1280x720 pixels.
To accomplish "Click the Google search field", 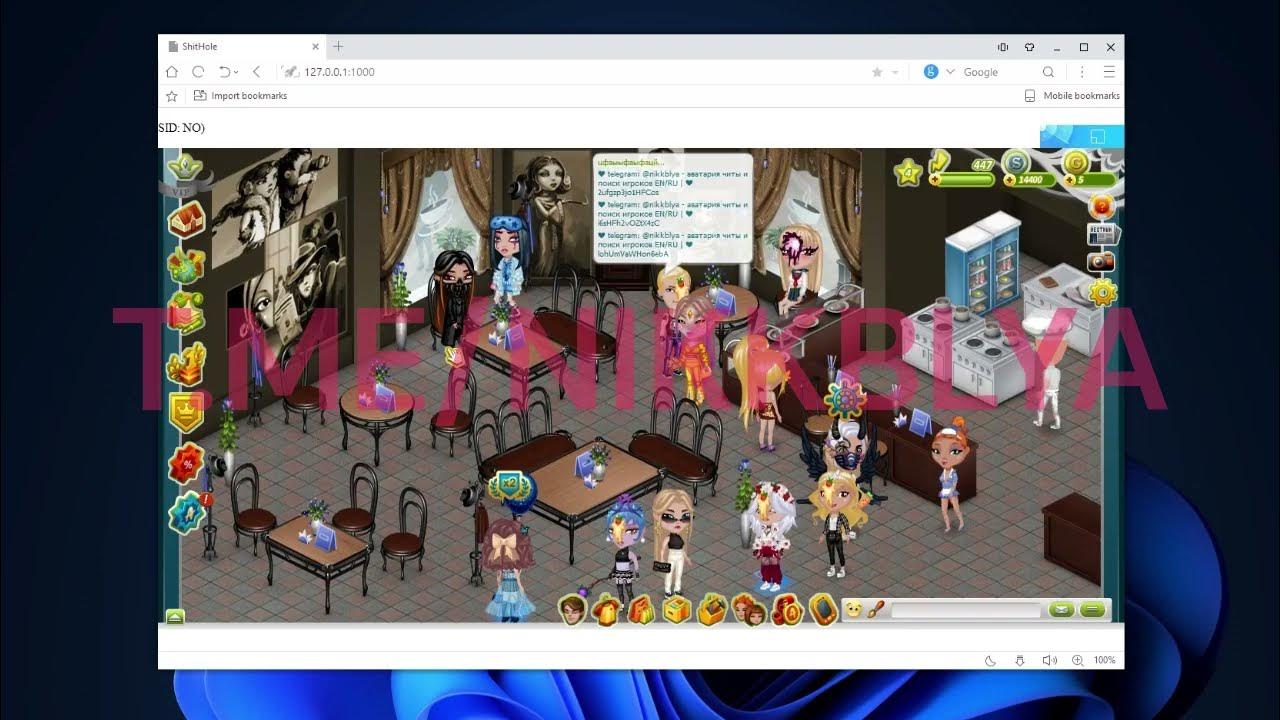I will coord(1000,72).
